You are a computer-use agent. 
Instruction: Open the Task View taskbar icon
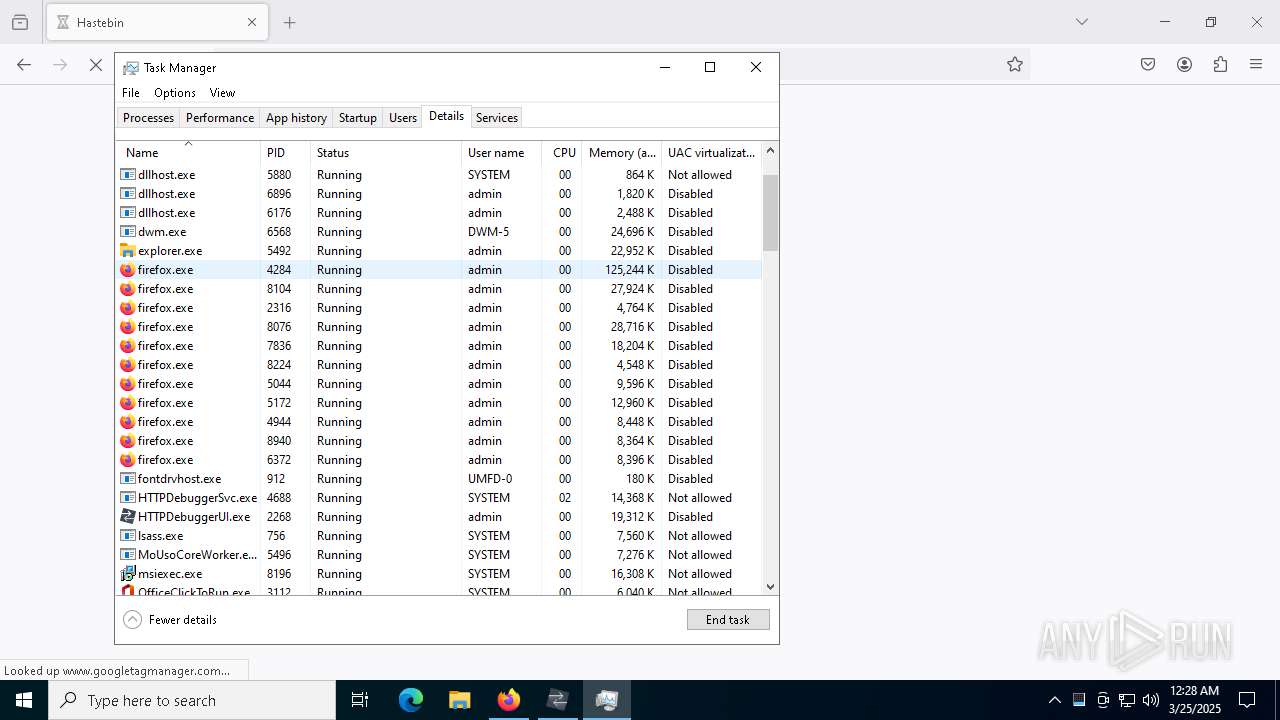click(360, 700)
